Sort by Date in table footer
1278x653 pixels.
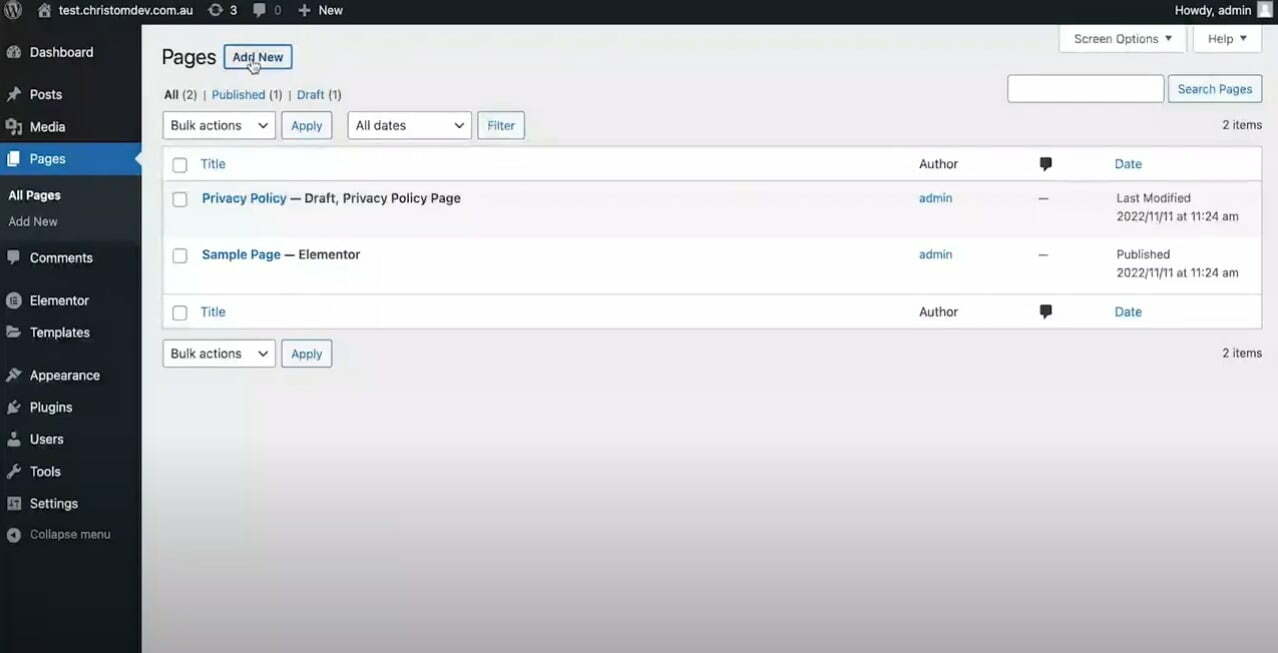pos(1128,312)
